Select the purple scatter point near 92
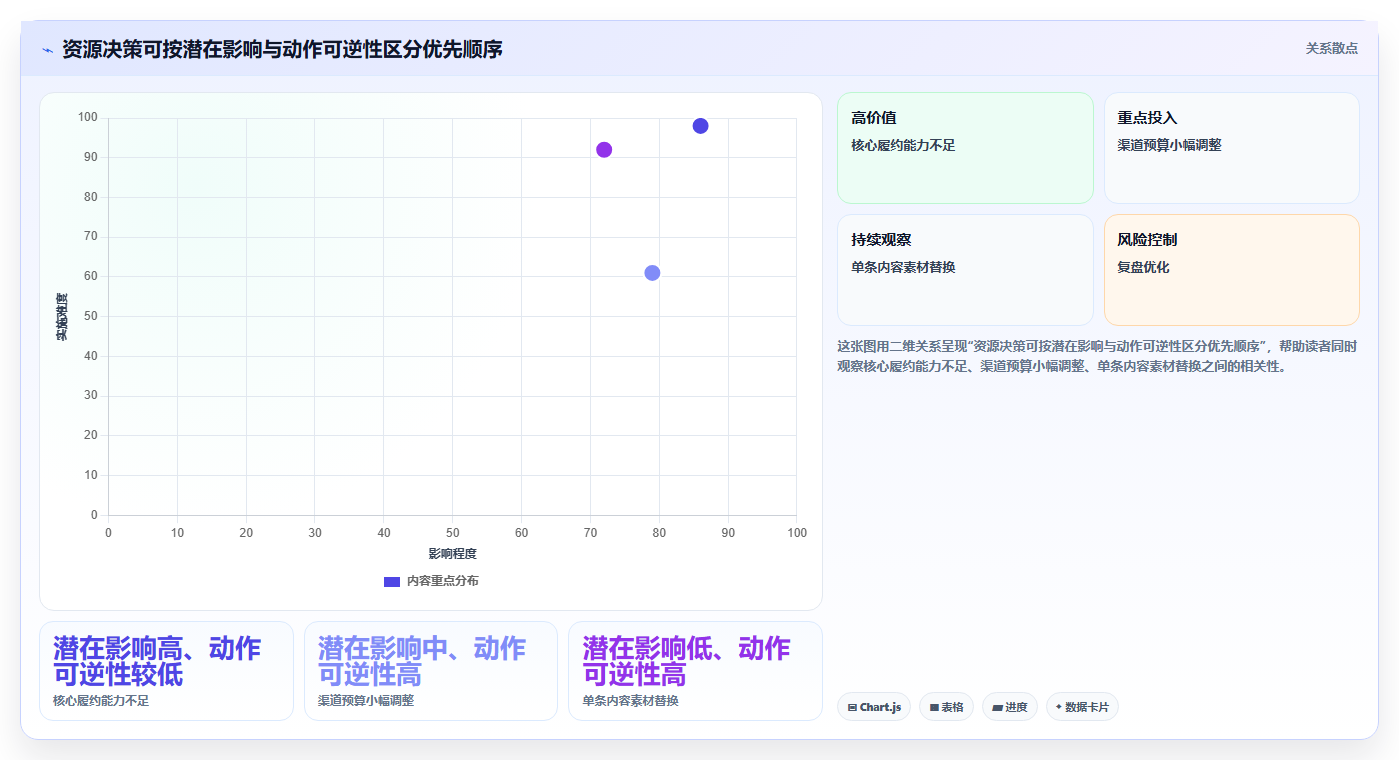The image size is (1399, 760). click(x=604, y=150)
